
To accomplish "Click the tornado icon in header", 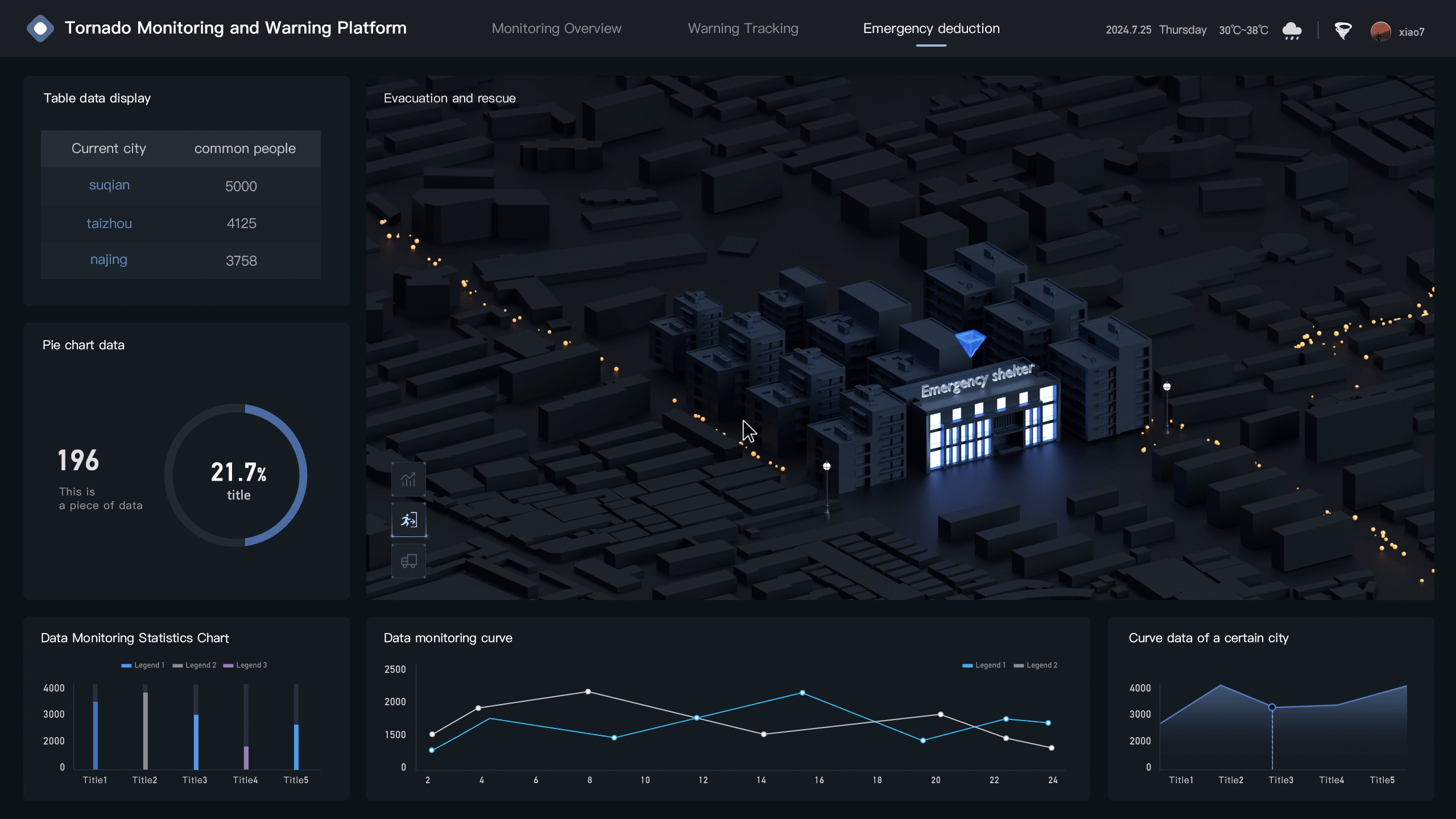I will pos(1343,30).
